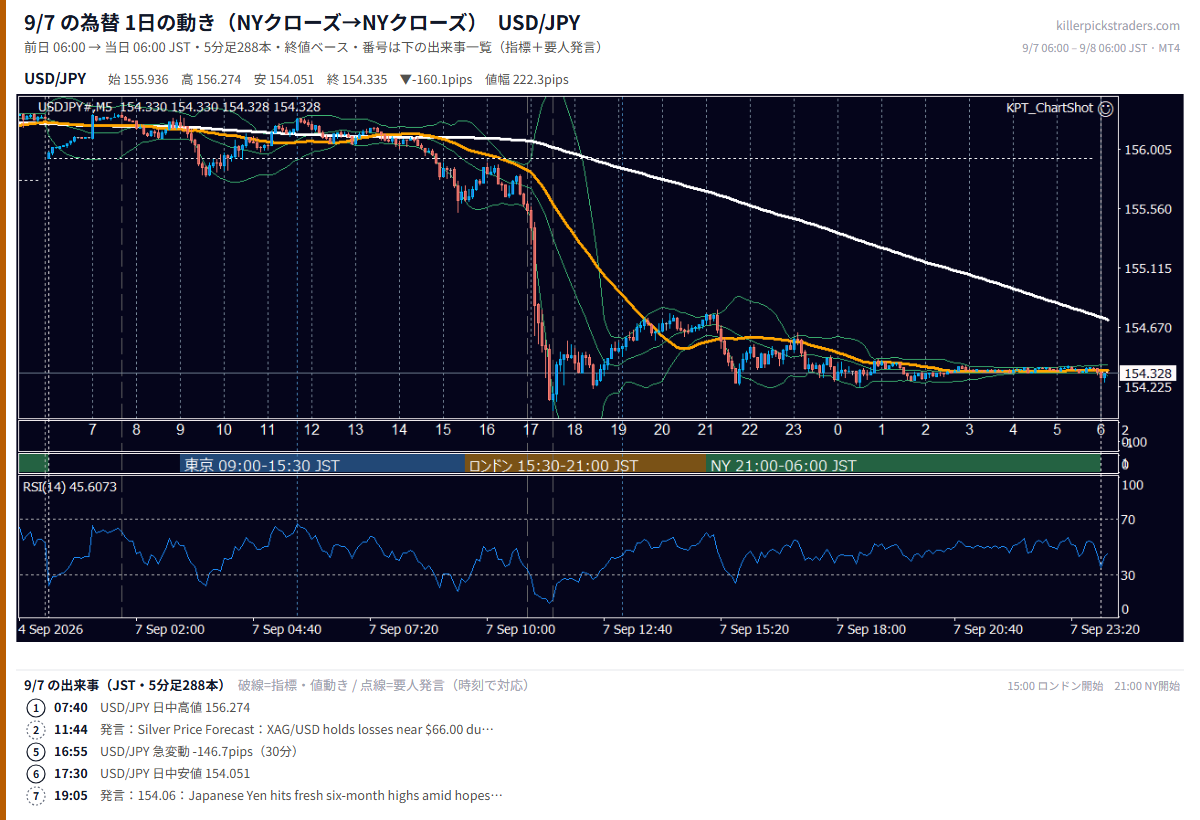This screenshot has width=1200, height=820.
Task: Click the 7 Sep 10:00 date label
Action: pos(520,629)
